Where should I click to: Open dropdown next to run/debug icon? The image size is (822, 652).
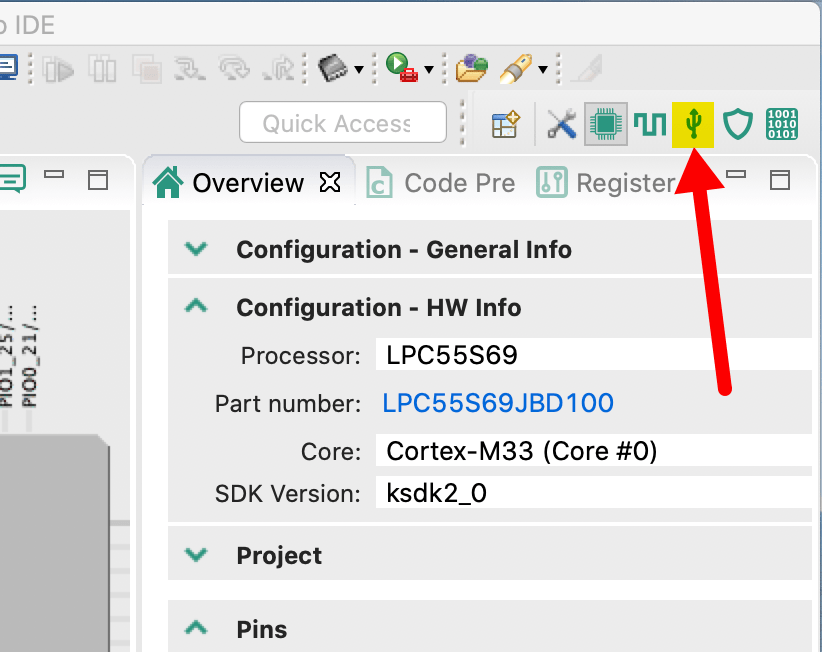coord(429,69)
